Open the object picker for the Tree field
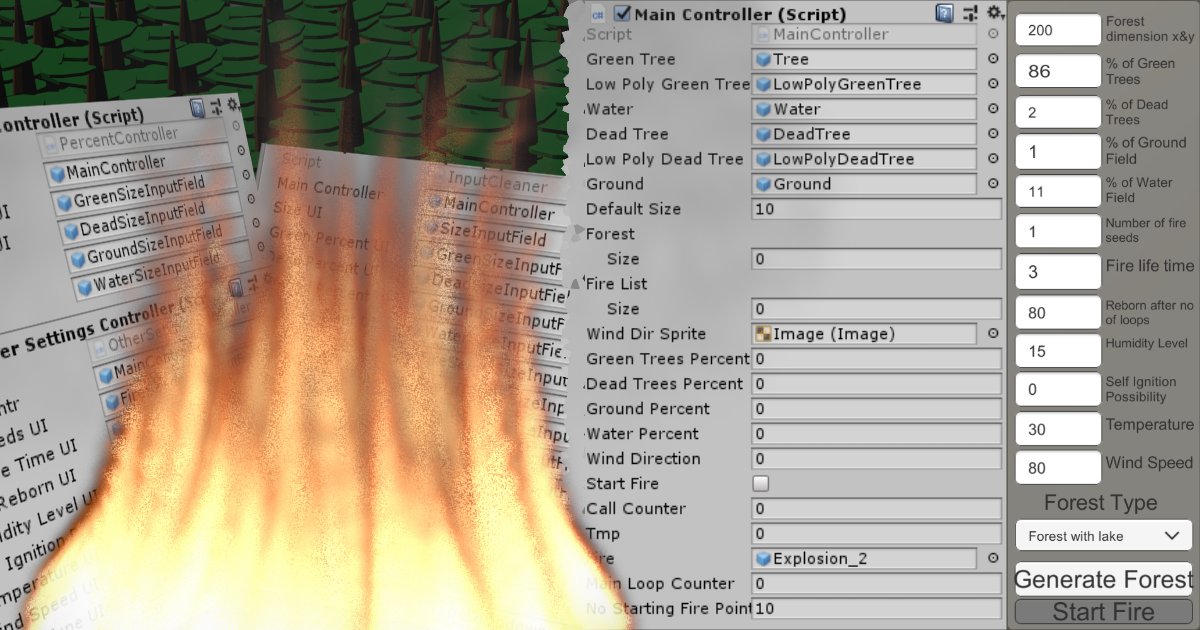 994,59
